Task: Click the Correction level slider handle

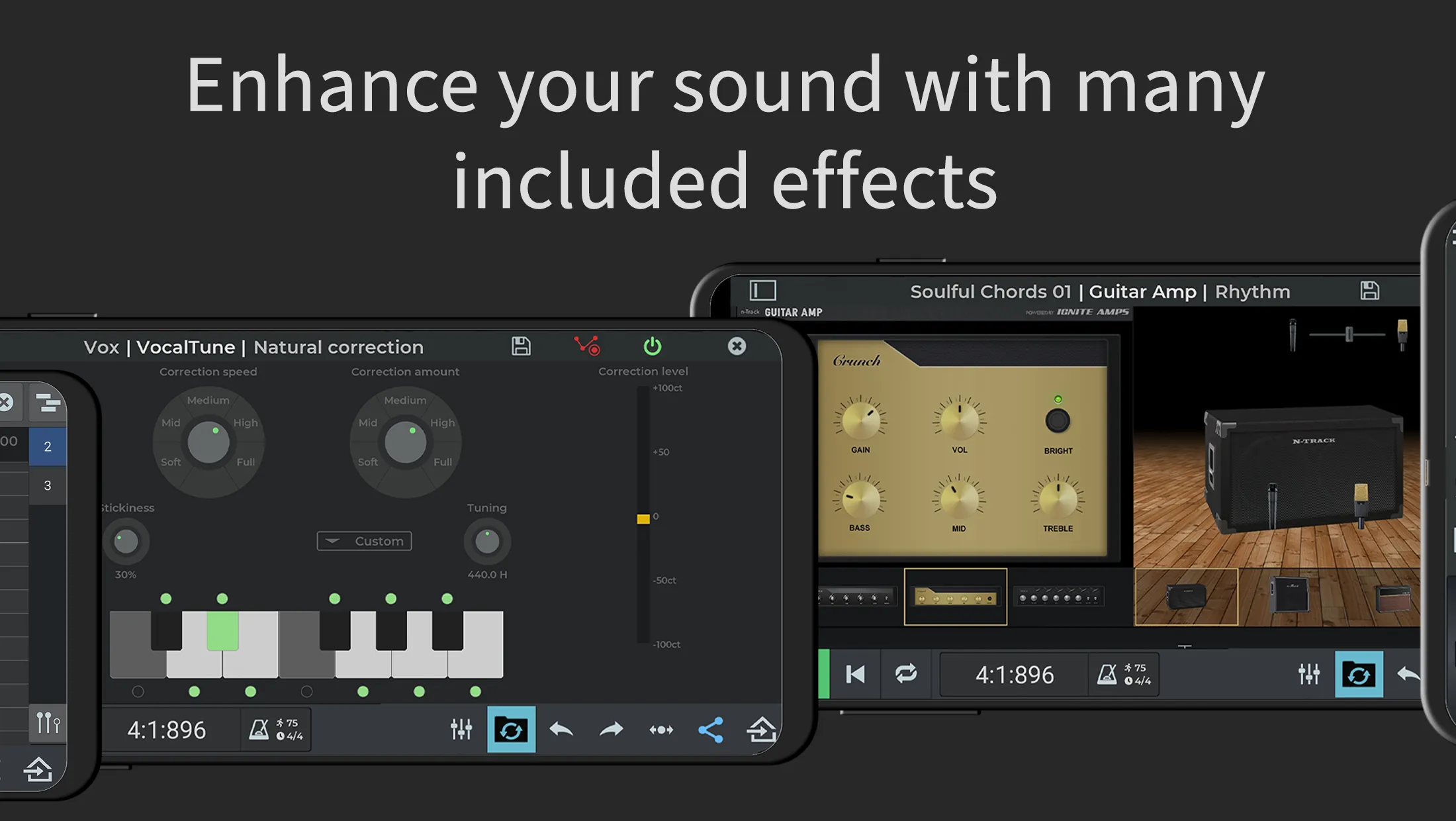Action: pyautogui.click(x=642, y=517)
